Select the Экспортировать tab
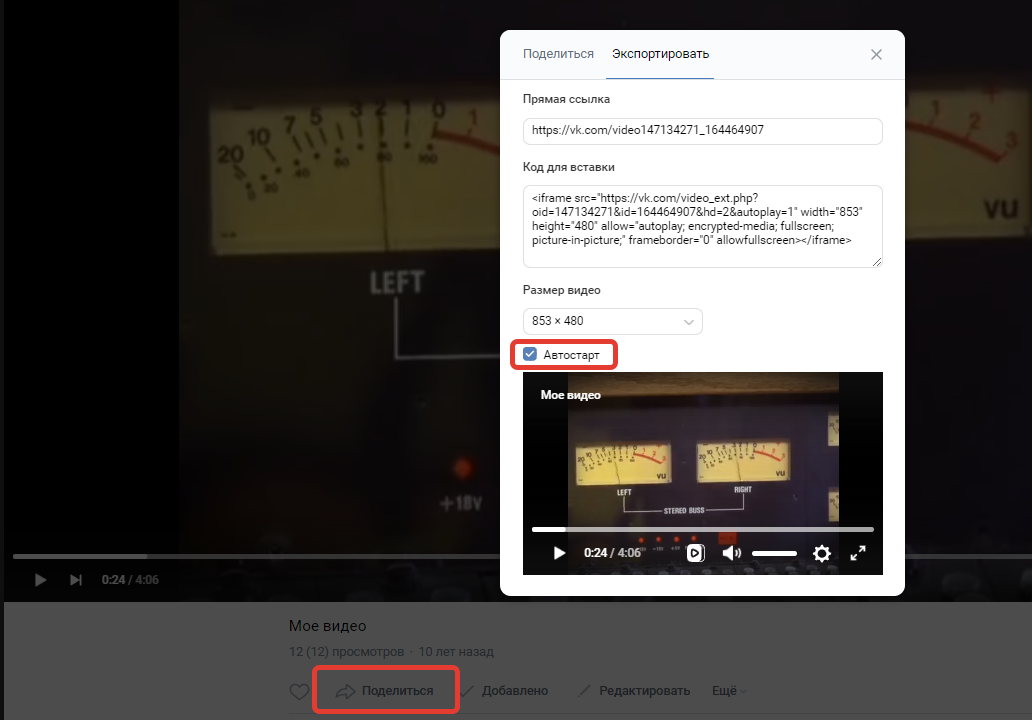 tap(660, 54)
